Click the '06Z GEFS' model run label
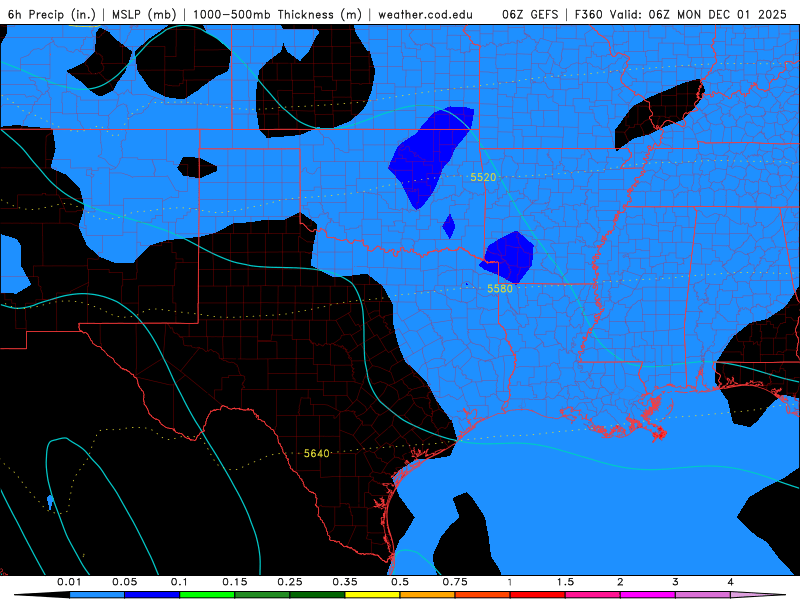This screenshot has width=800, height=600. point(530,15)
